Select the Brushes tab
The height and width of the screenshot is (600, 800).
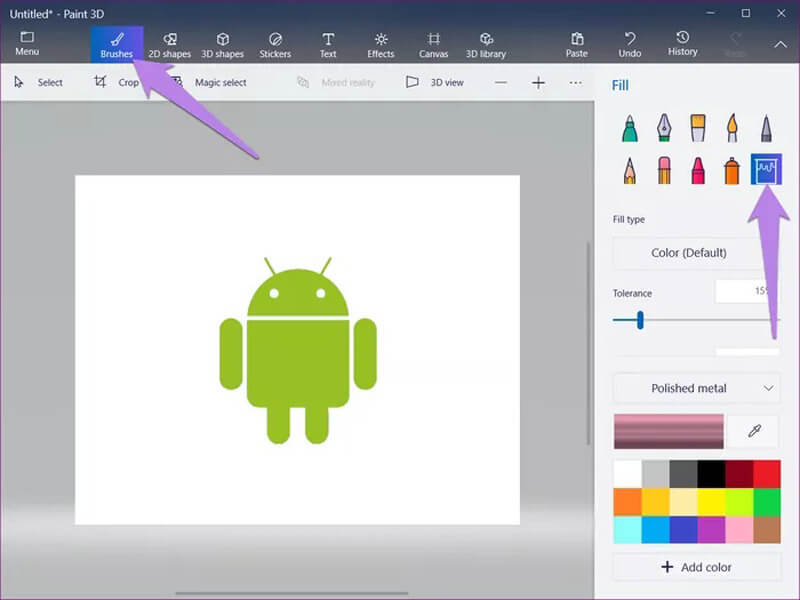tap(117, 45)
